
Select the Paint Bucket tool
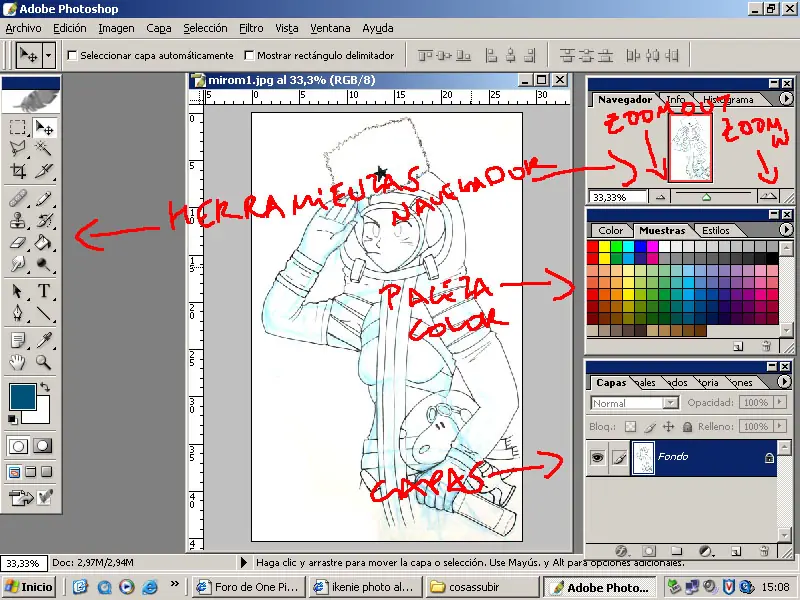coord(44,242)
